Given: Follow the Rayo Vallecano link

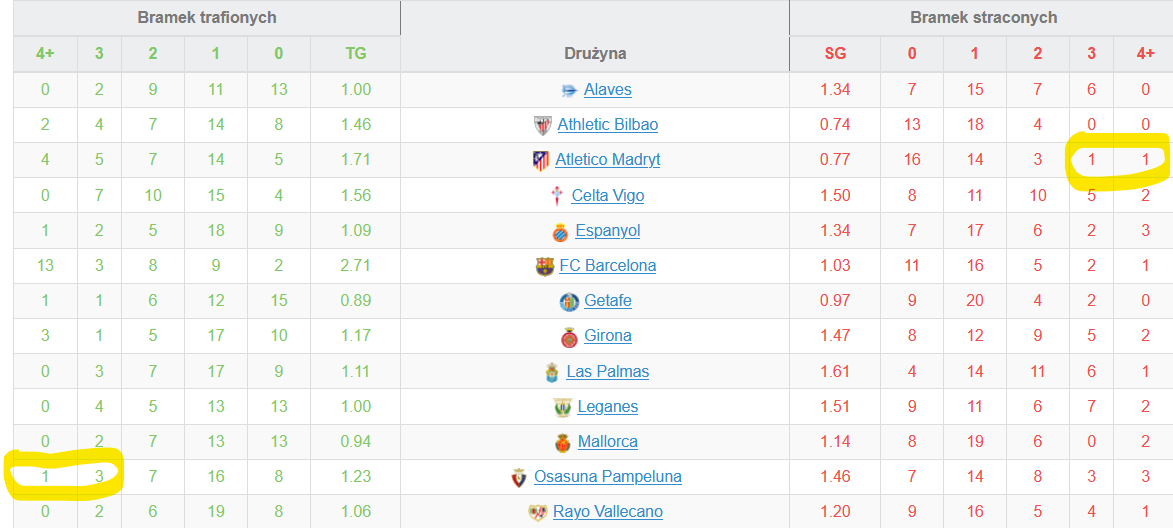Looking at the screenshot, I should [608, 512].
